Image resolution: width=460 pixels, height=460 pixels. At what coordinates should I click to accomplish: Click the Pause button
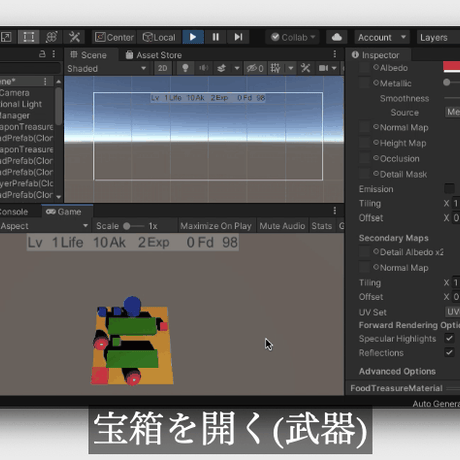[x=216, y=37]
